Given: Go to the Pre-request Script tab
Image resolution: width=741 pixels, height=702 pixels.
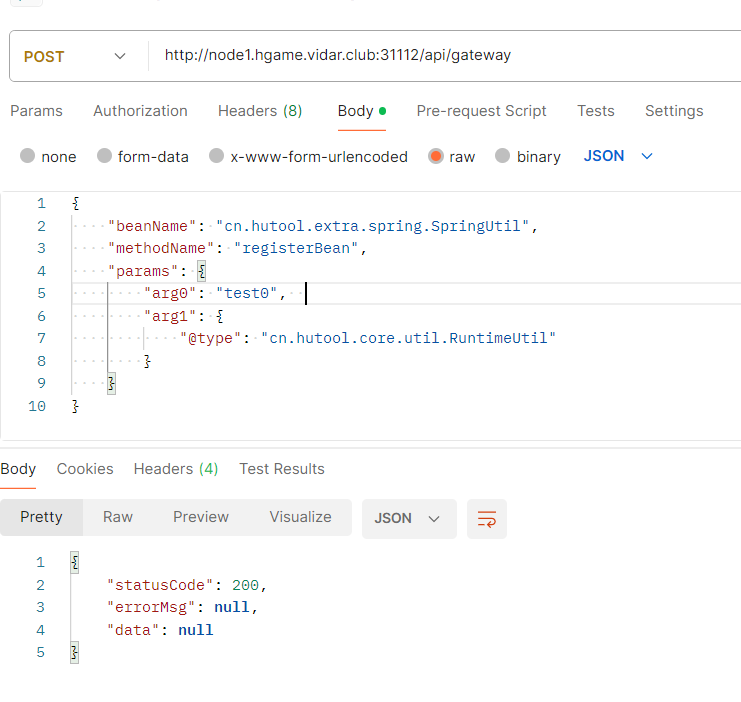Looking at the screenshot, I should 481,111.
